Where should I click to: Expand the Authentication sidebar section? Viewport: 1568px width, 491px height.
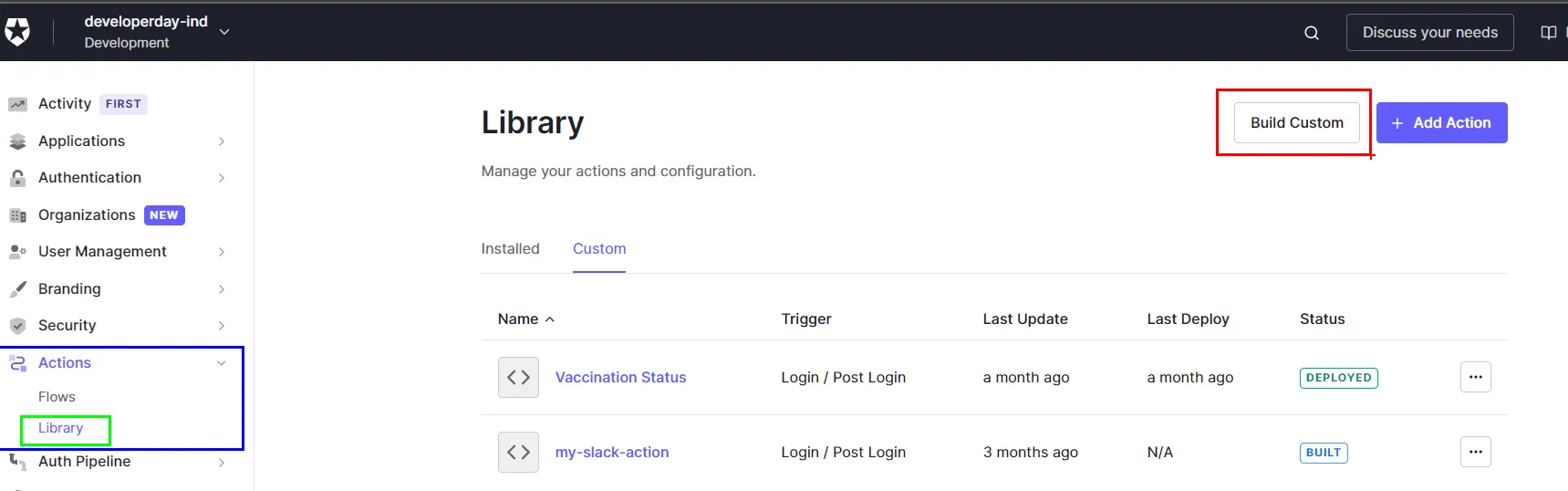(221, 178)
